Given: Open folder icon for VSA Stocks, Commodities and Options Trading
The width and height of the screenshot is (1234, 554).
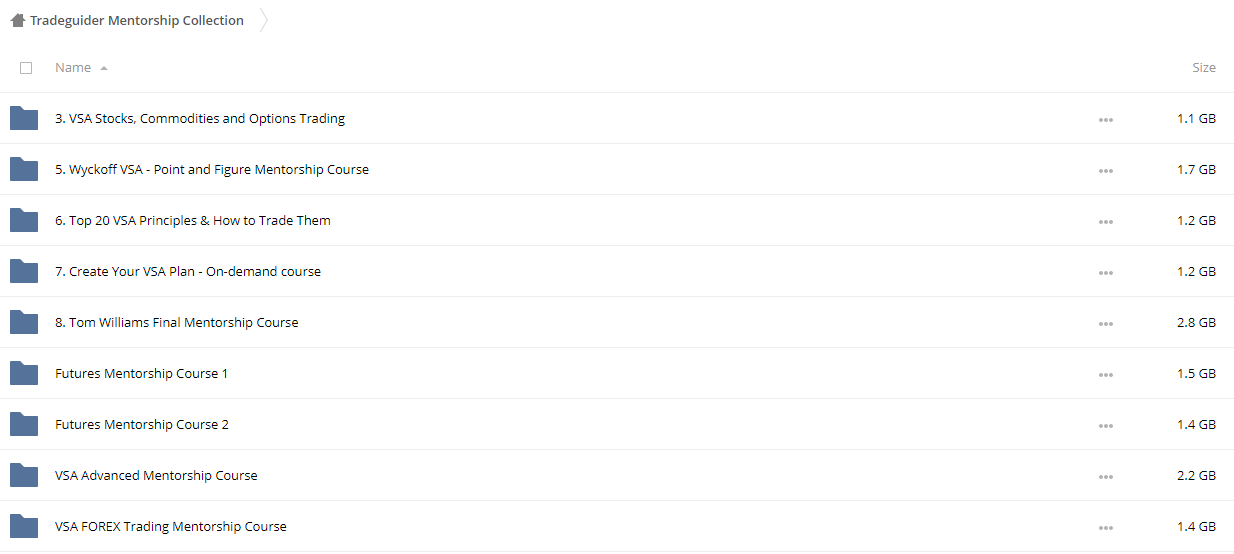Looking at the screenshot, I should pos(24,118).
